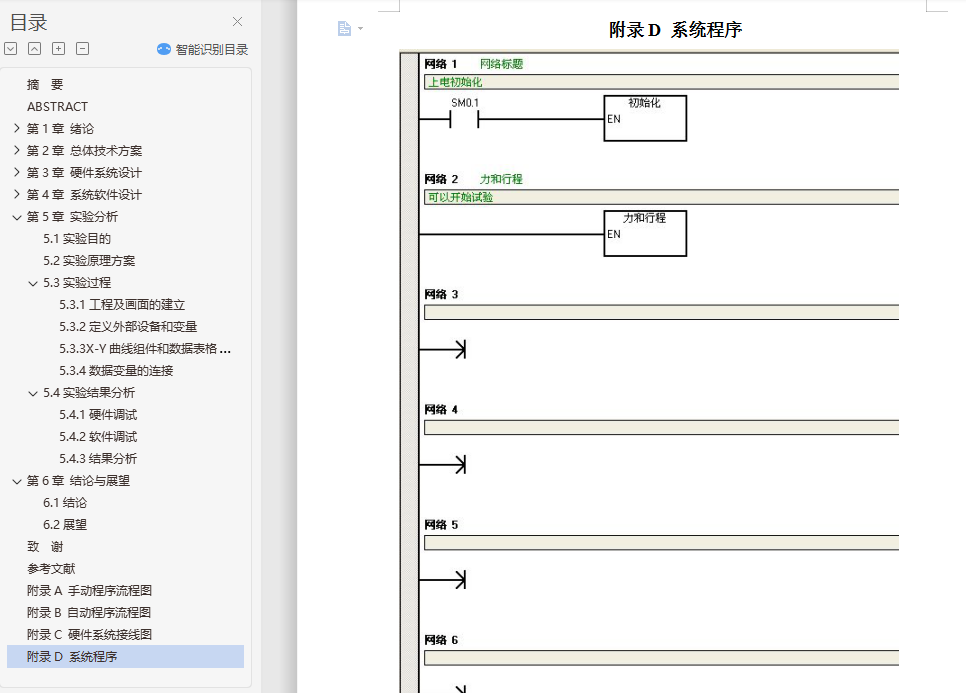Go to 致谢 heading

click(45, 547)
